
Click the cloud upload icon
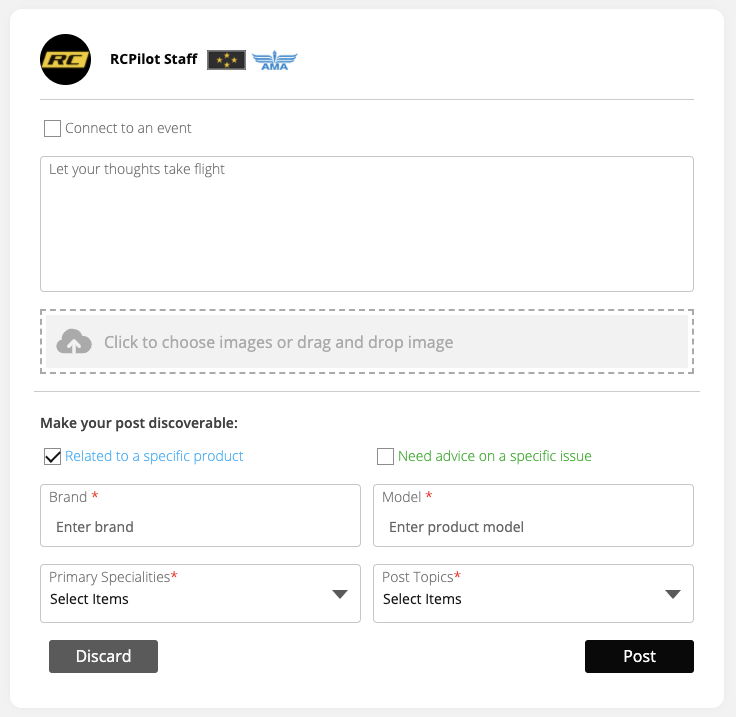(x=74, y=342)
